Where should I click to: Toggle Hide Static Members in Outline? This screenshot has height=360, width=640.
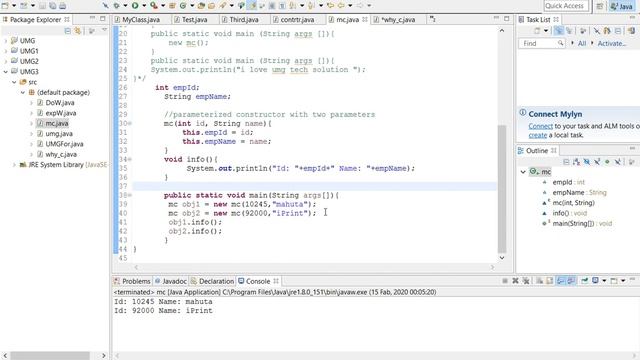tap(597, 162)
